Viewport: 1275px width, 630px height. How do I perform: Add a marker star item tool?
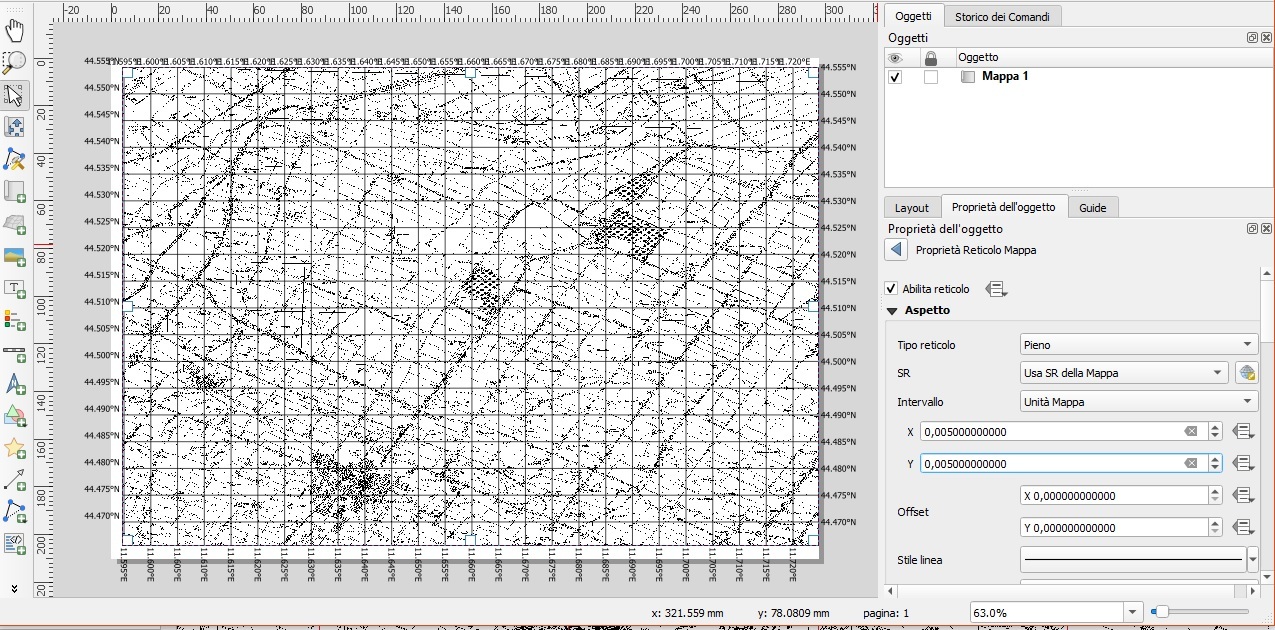point(15,448)
